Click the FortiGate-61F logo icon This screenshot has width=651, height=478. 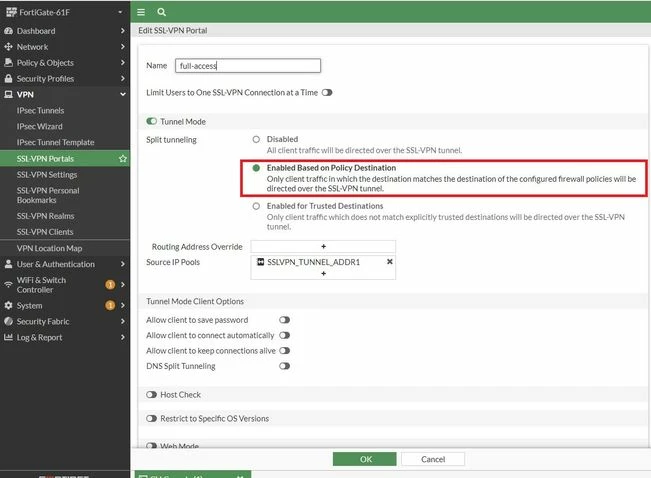coord(11,12)
